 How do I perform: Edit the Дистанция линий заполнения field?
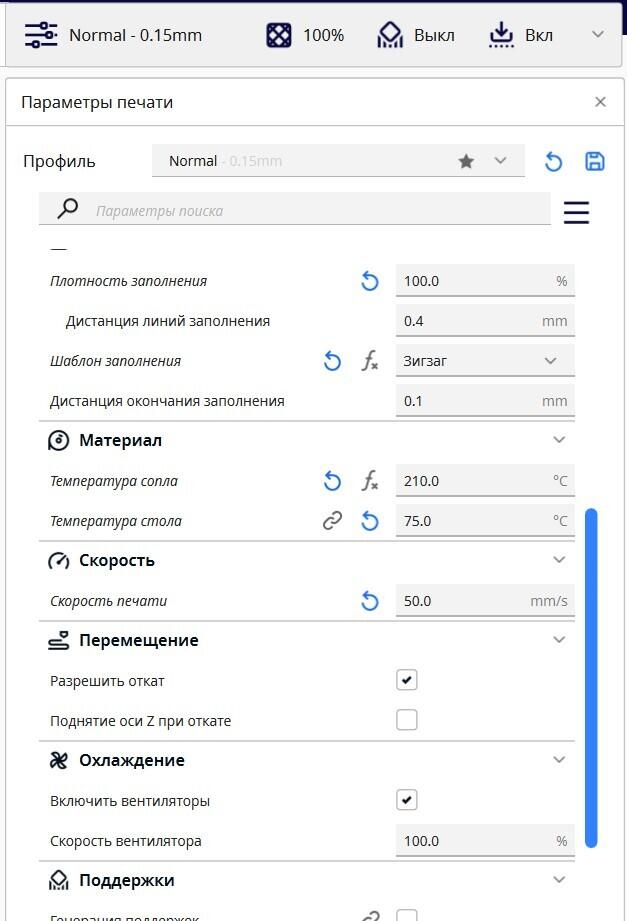point(485,321)
